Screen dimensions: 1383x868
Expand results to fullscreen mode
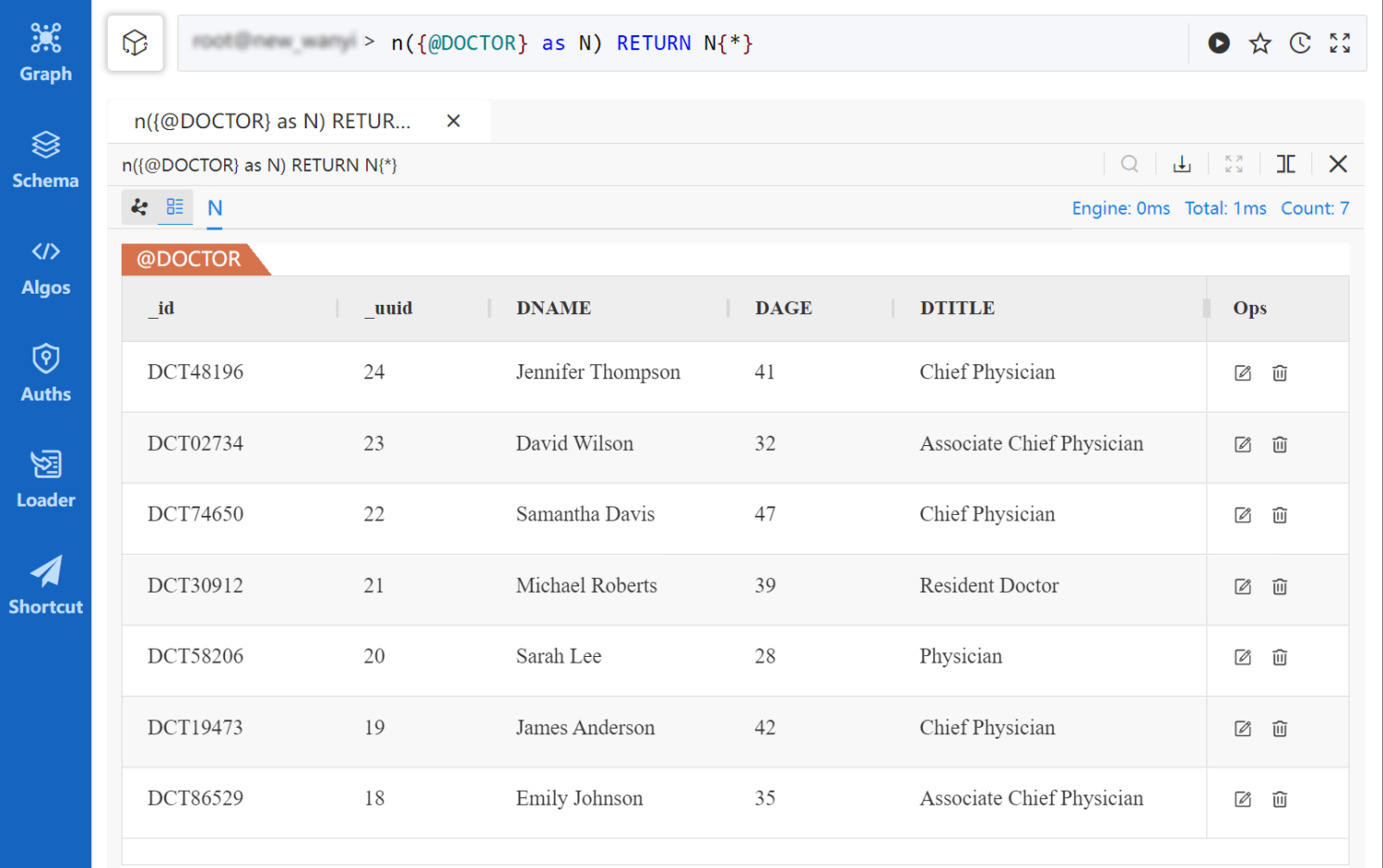click(1233, 164)
